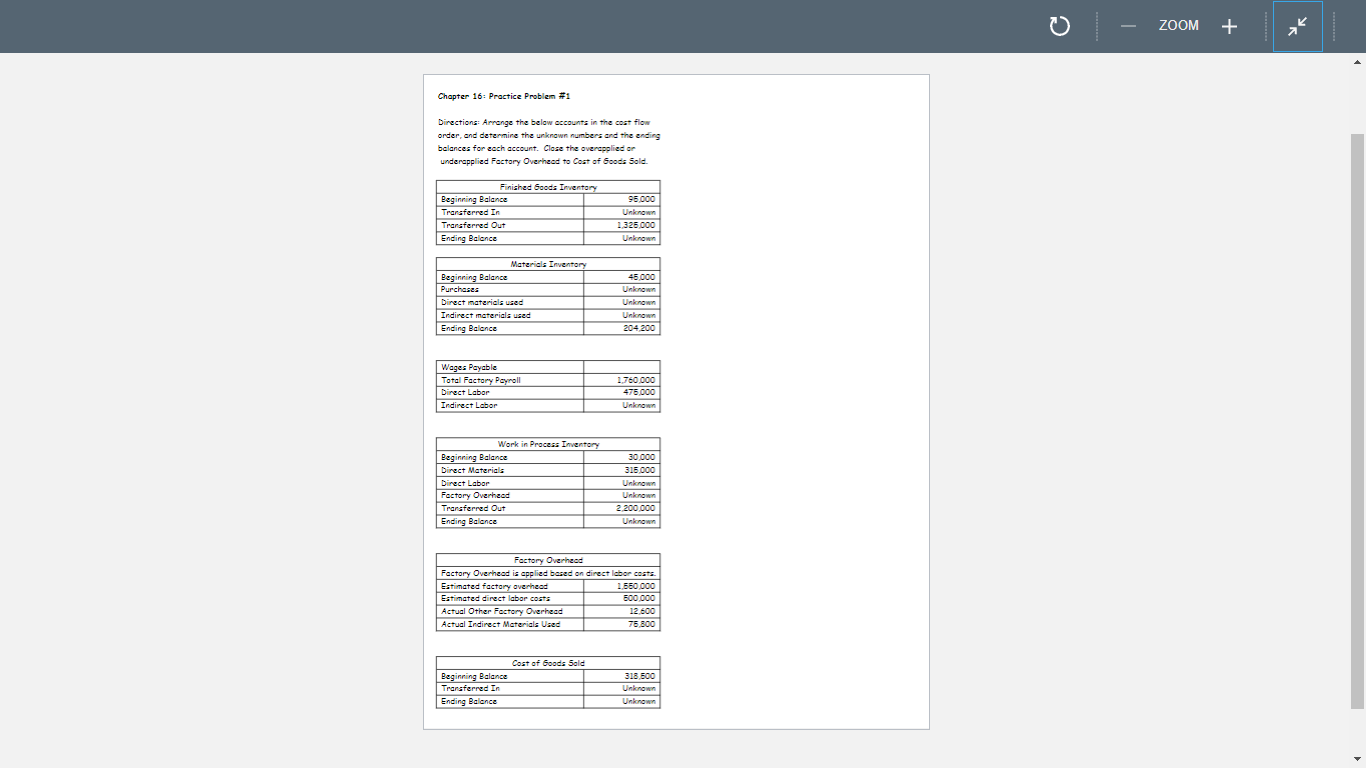This screenshot has height=768, width=1366.
Task: Select the Wages Payable header cell
Action: [x=470, y=367]
